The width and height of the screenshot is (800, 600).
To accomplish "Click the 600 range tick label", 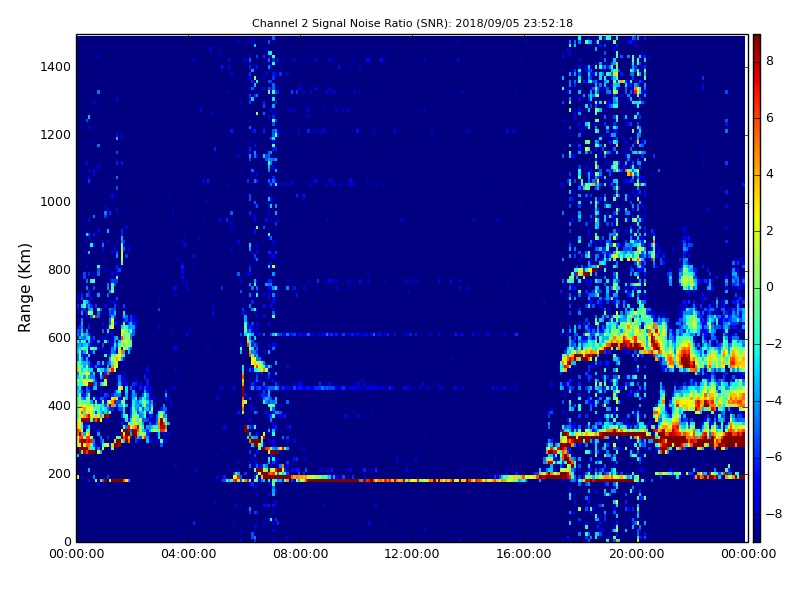I will click(59, 338).
